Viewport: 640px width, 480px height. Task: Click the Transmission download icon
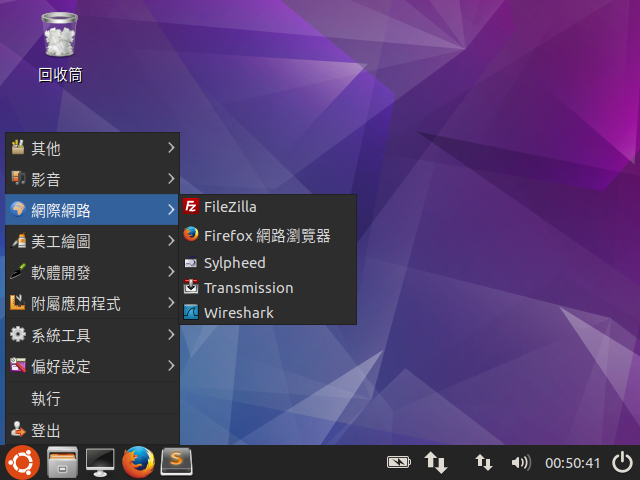tap(191, 287)
